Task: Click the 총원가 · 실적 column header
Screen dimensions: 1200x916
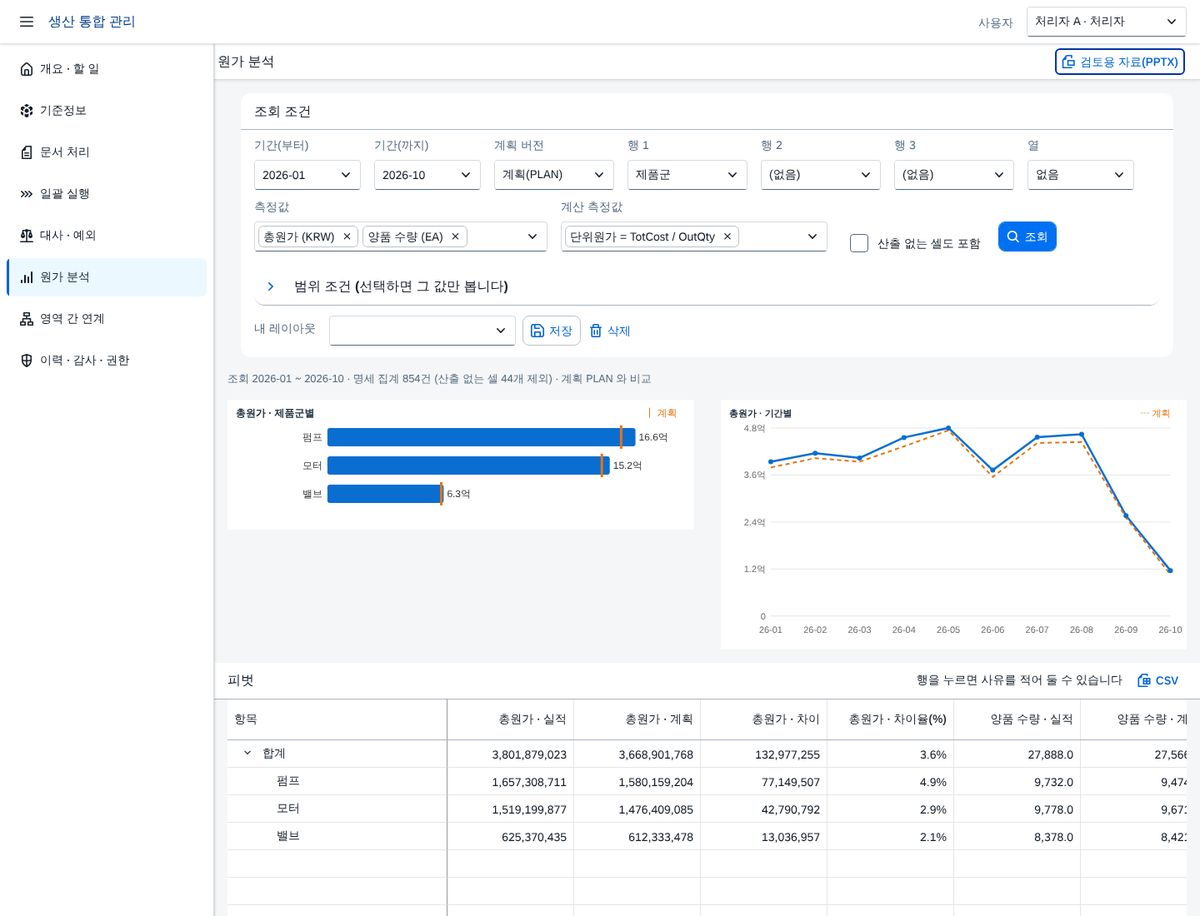Action: 510,719
